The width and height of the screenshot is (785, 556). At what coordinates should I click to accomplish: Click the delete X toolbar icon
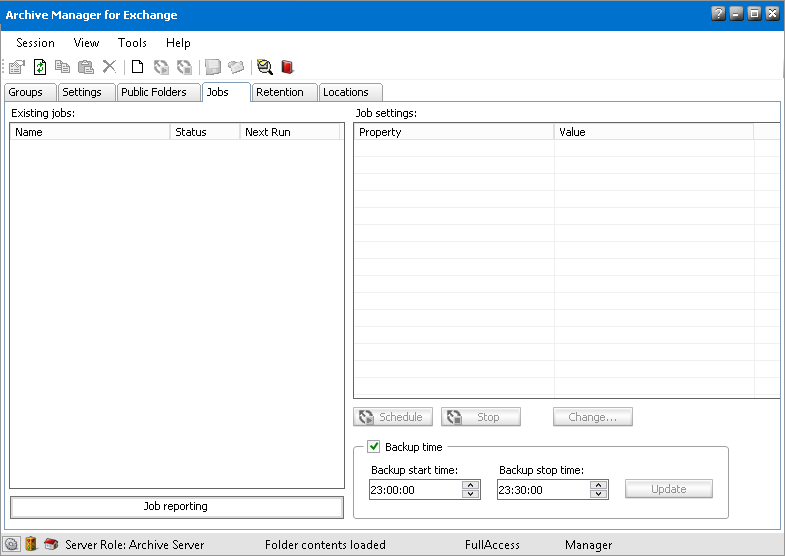pos(110,67)
